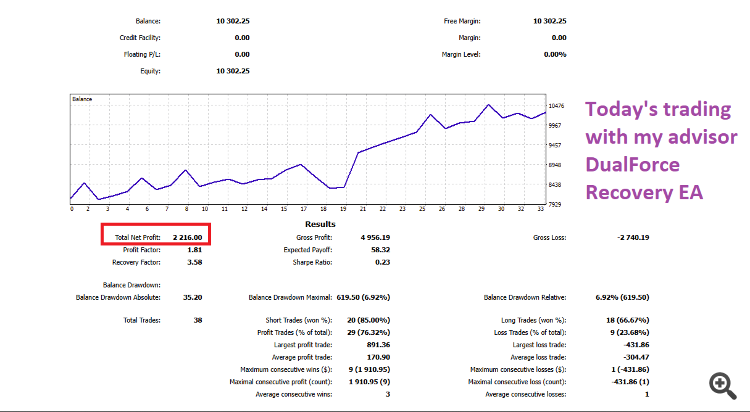Select the Gross Profit value 4 956.19
750x412 pixels.
point(375,237)
